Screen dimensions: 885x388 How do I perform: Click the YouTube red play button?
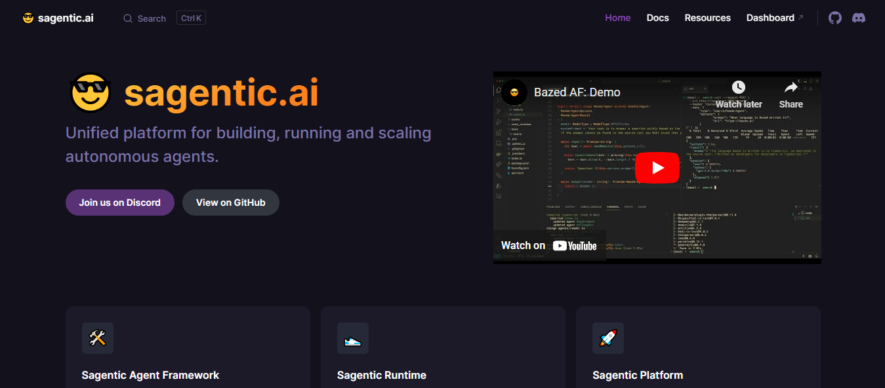[x=657, y=168]
